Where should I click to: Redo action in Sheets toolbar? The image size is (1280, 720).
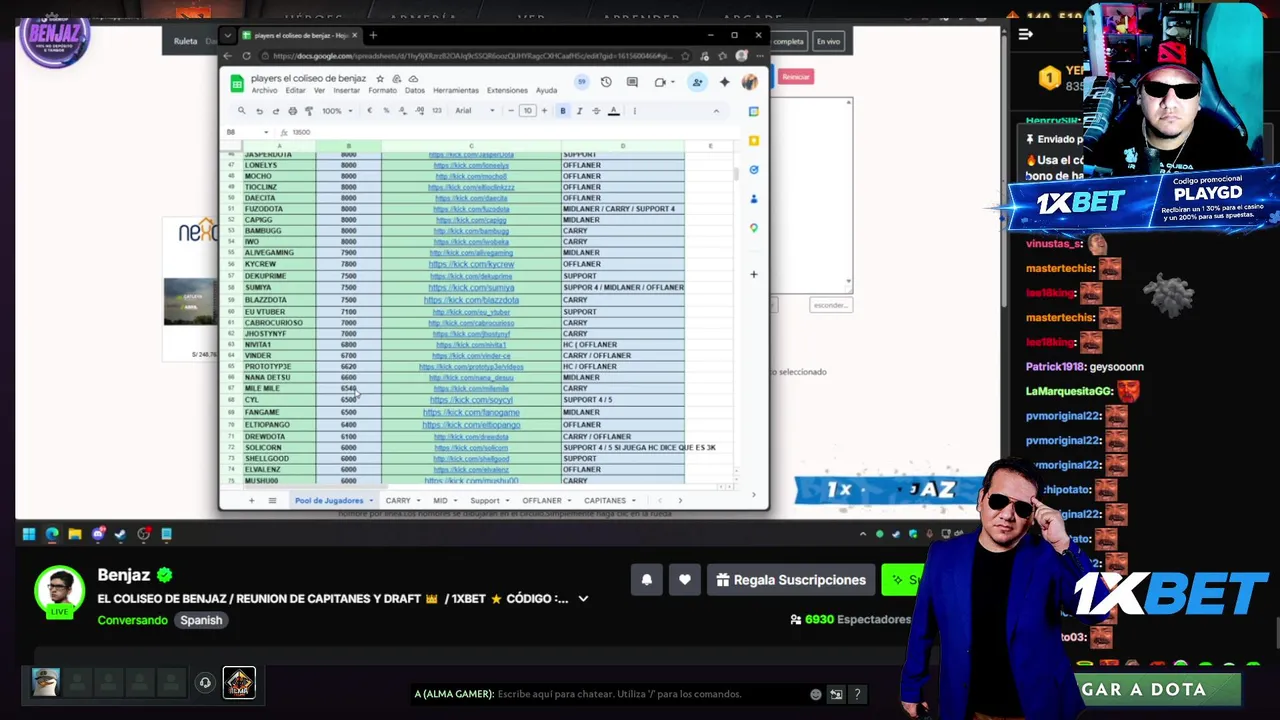[276, 111]
